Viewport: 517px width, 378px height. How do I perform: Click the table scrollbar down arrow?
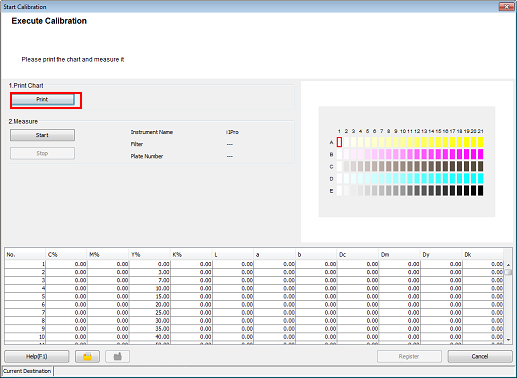click(508, 340)
